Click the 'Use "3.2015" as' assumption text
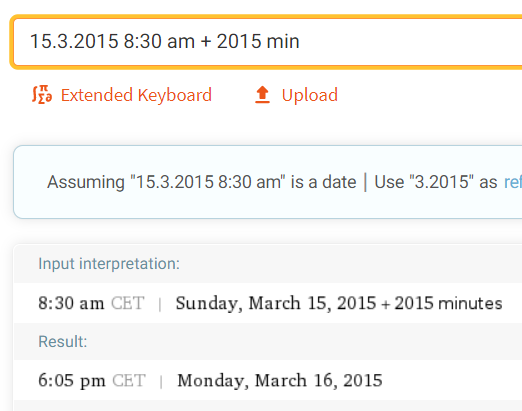 pyautogui.click(x=436, y=182)
